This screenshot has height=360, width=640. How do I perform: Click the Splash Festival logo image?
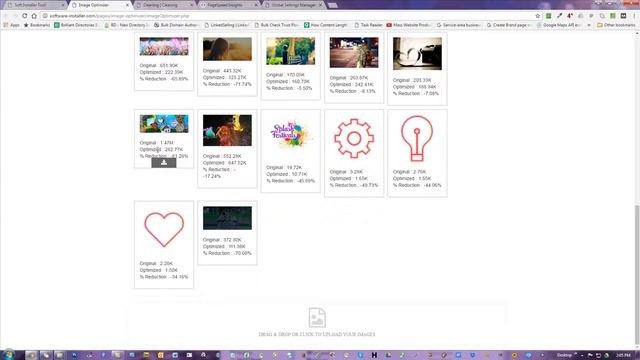291,135
